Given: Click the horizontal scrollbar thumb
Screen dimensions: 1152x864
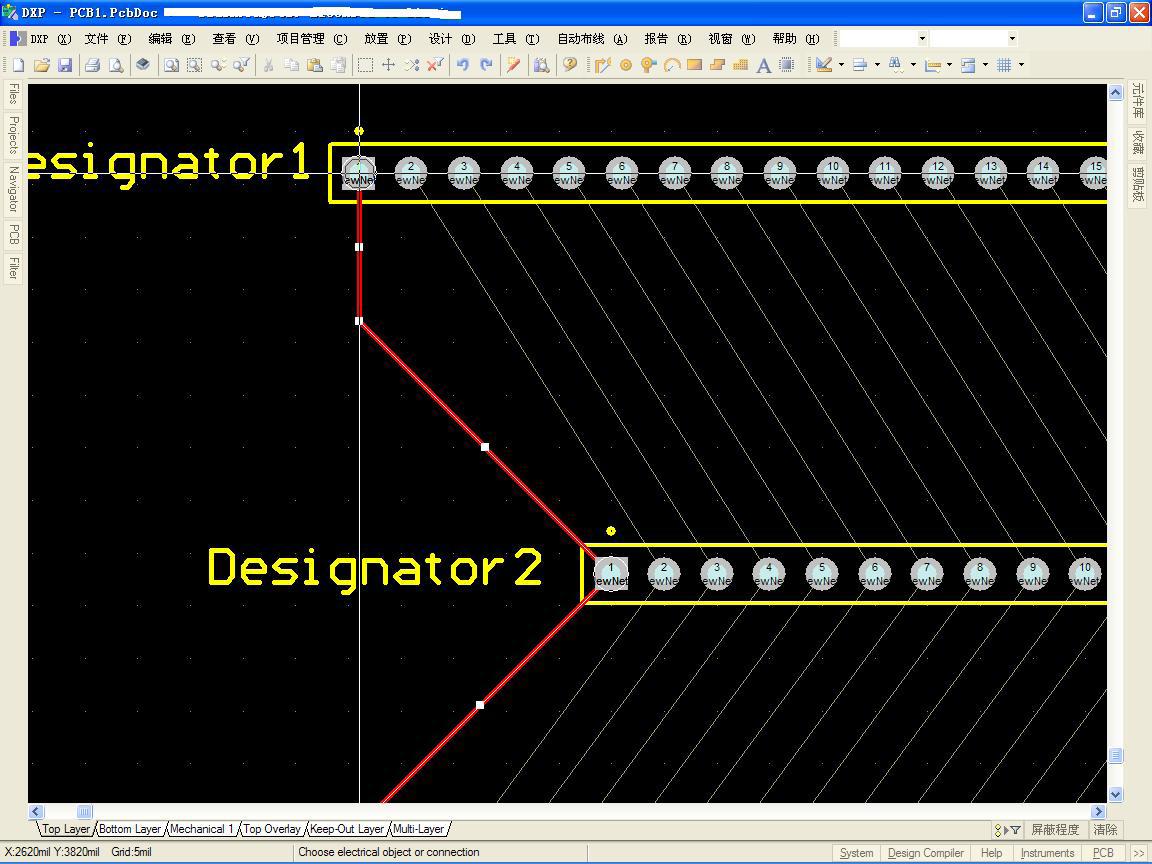Looking at the screenshot, I should (x=84, y=812).
